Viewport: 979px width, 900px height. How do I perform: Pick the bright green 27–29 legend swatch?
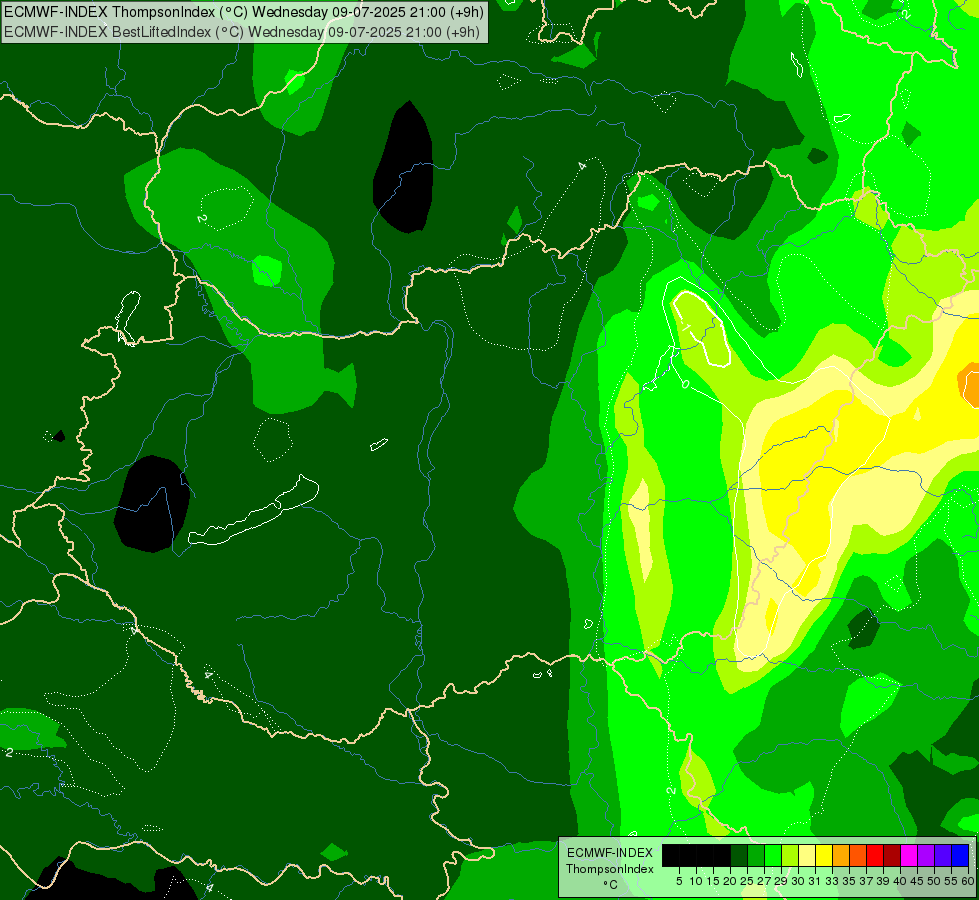point(773,856)
